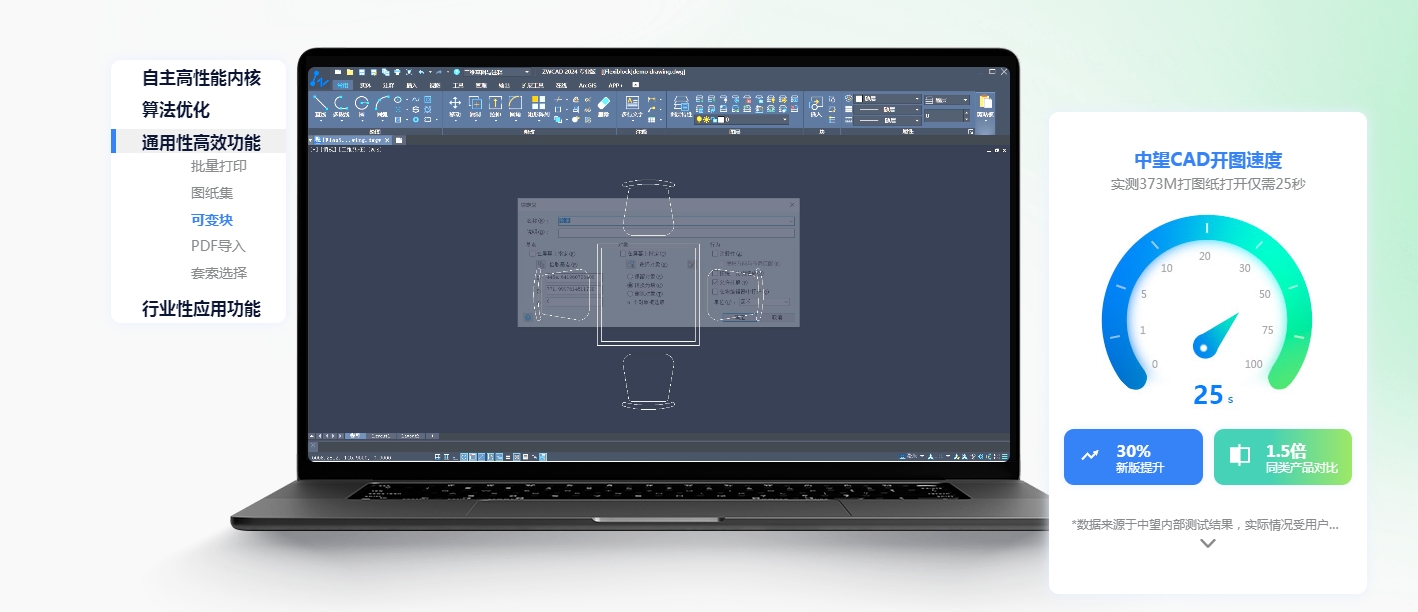Open the Layer Properties (图层特性) manager
The width and height of the screenshot is (1418, 612).
point(681,108)
